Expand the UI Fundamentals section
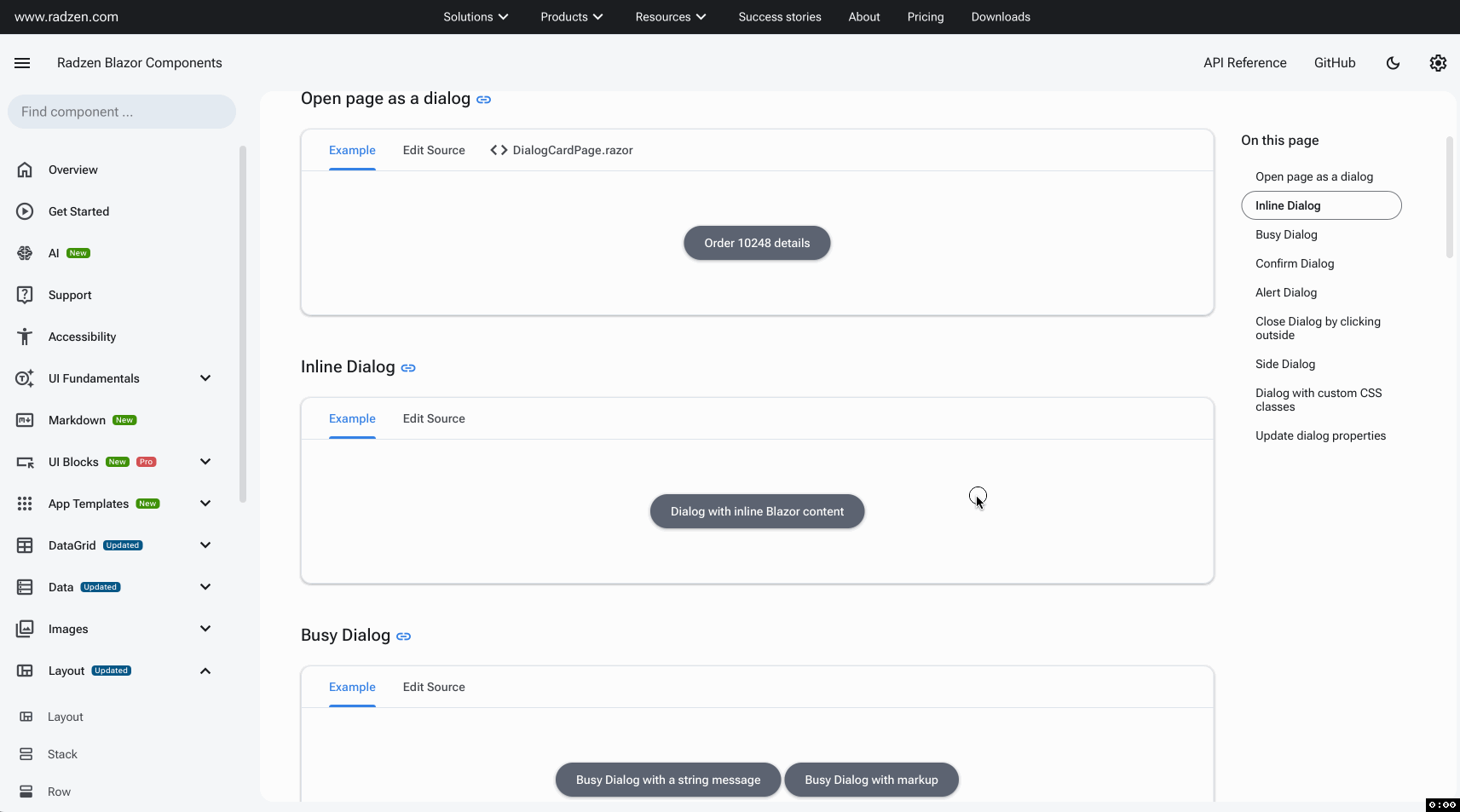This screenshot has width=1460, height=812. tap(205, 378)
